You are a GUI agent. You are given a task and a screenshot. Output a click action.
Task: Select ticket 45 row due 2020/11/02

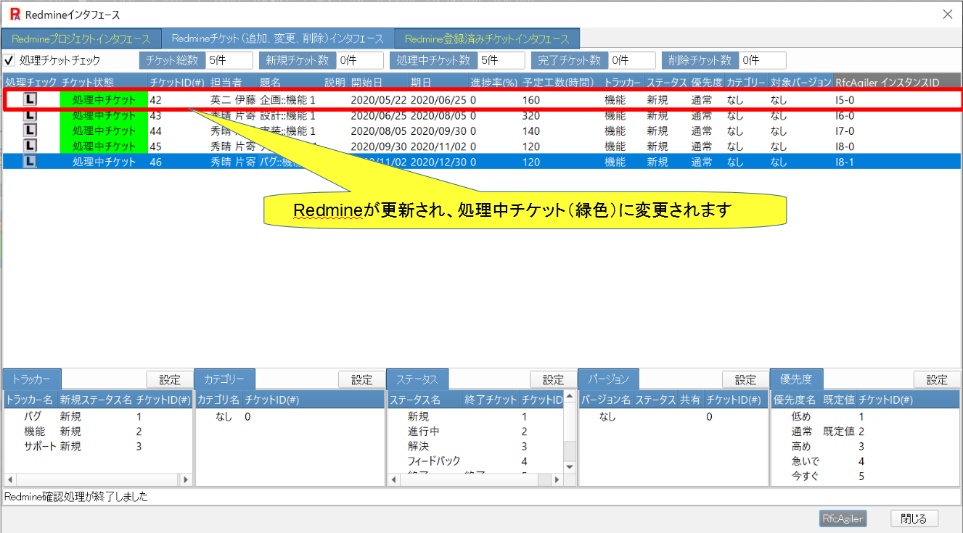482,146
